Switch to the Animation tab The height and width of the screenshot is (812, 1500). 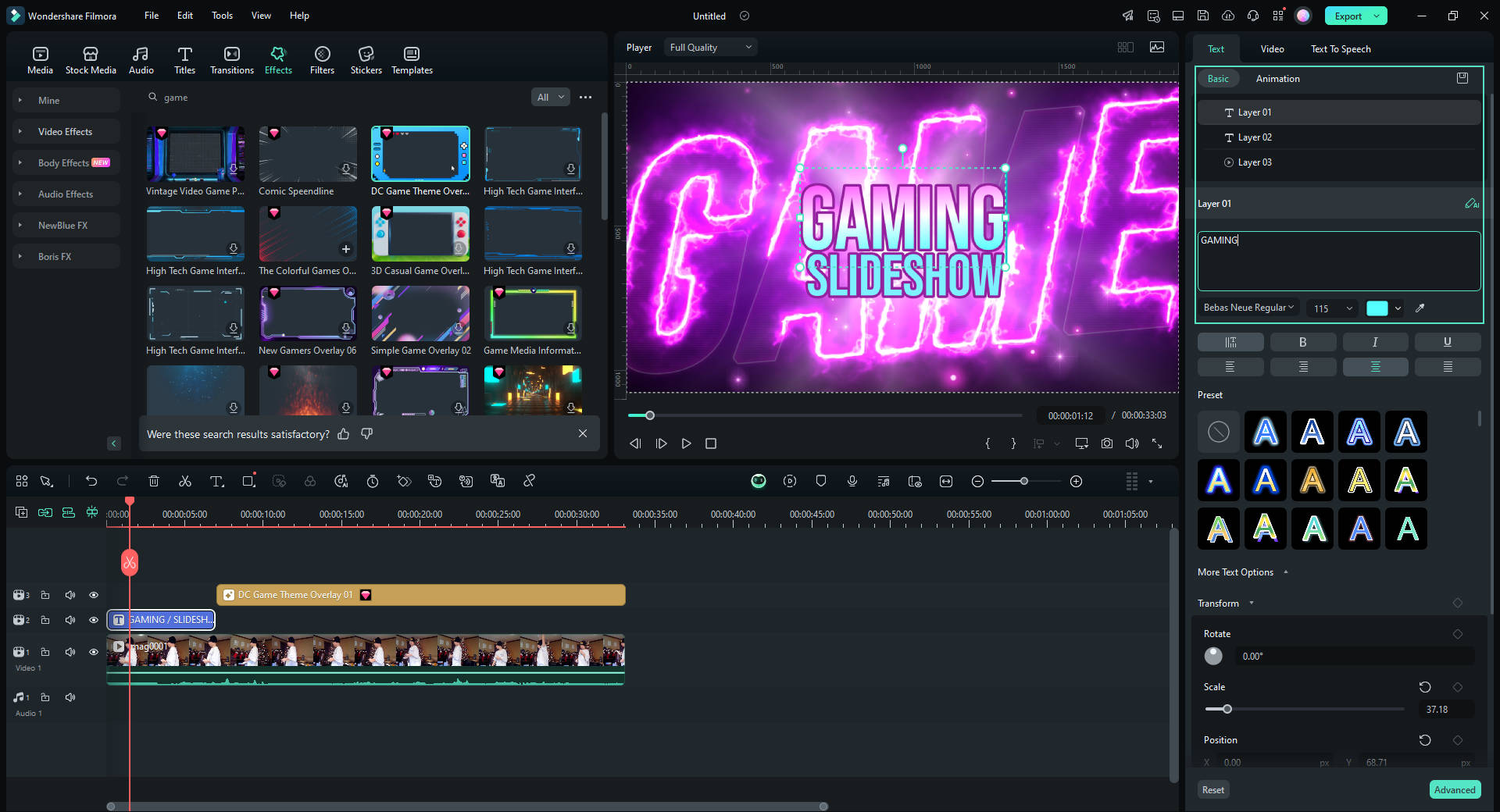[1278, 79]
